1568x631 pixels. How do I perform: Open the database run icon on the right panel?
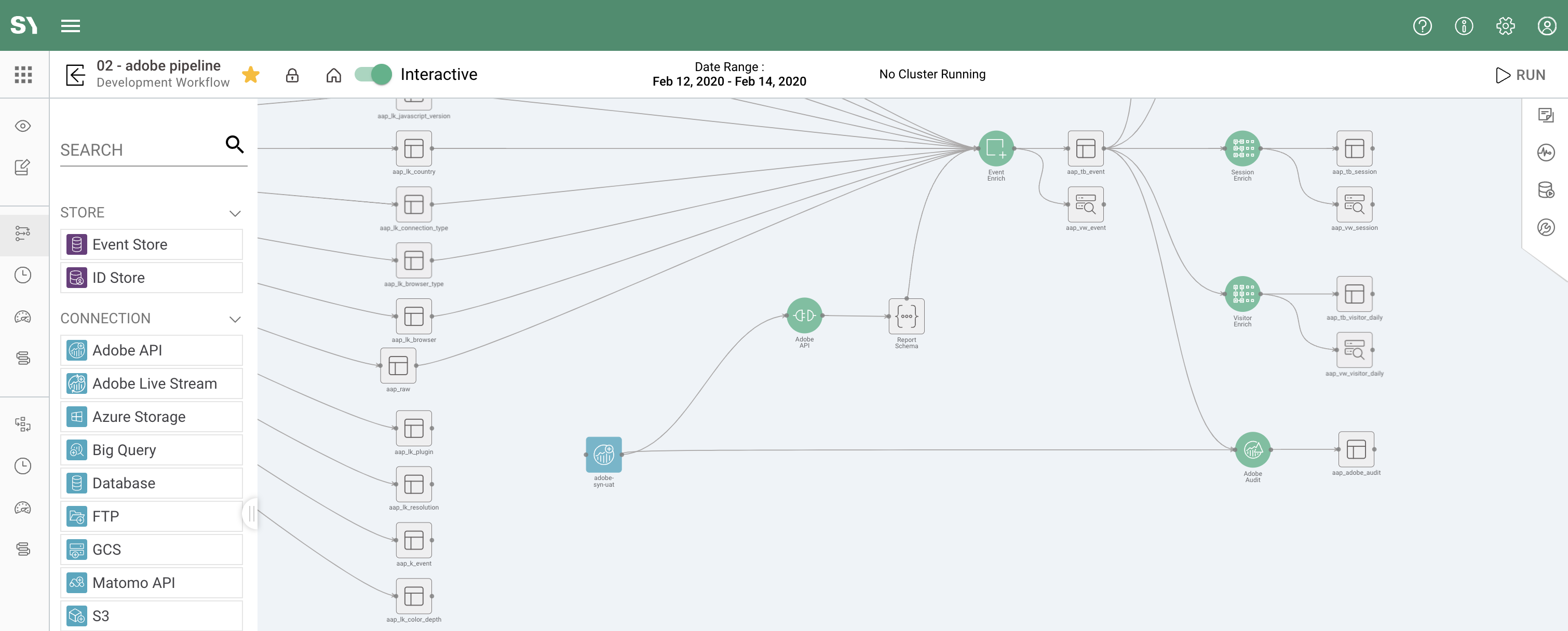1547,190
